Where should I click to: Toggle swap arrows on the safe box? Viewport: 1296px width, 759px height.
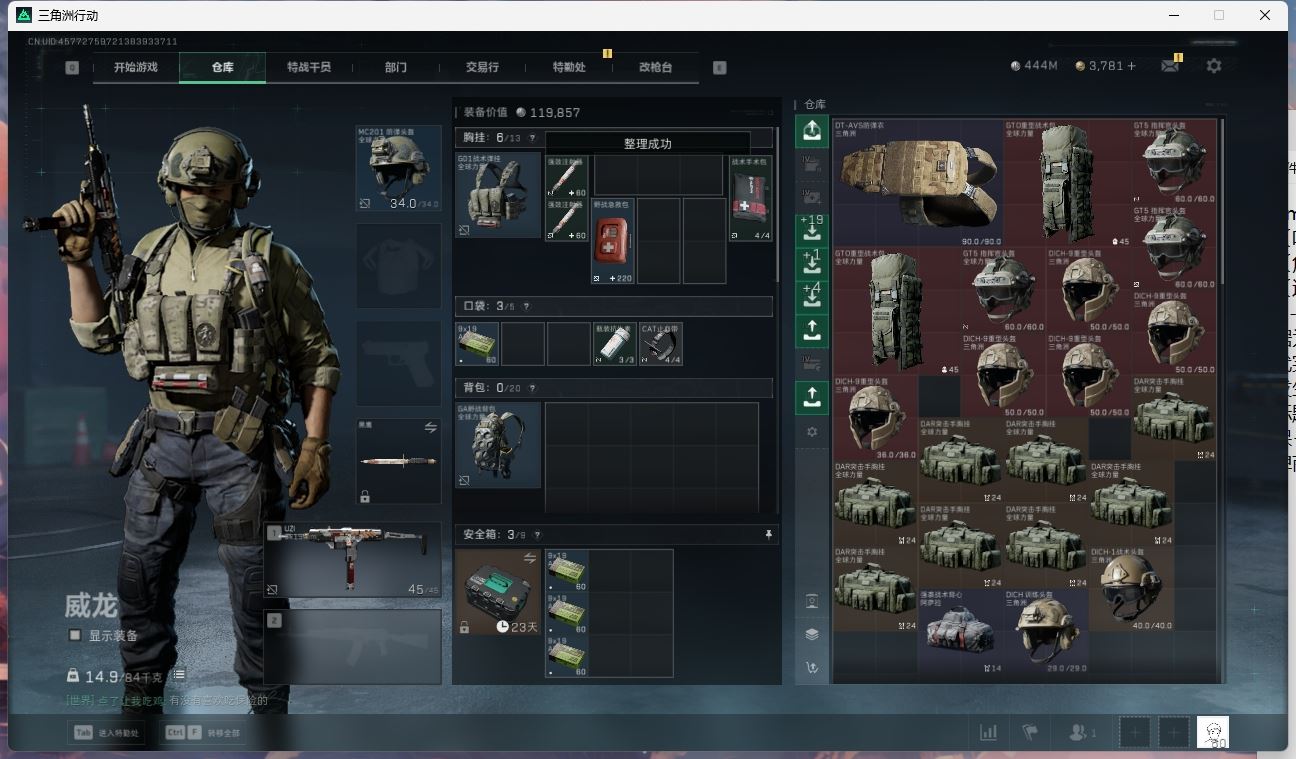click(530, 558)
